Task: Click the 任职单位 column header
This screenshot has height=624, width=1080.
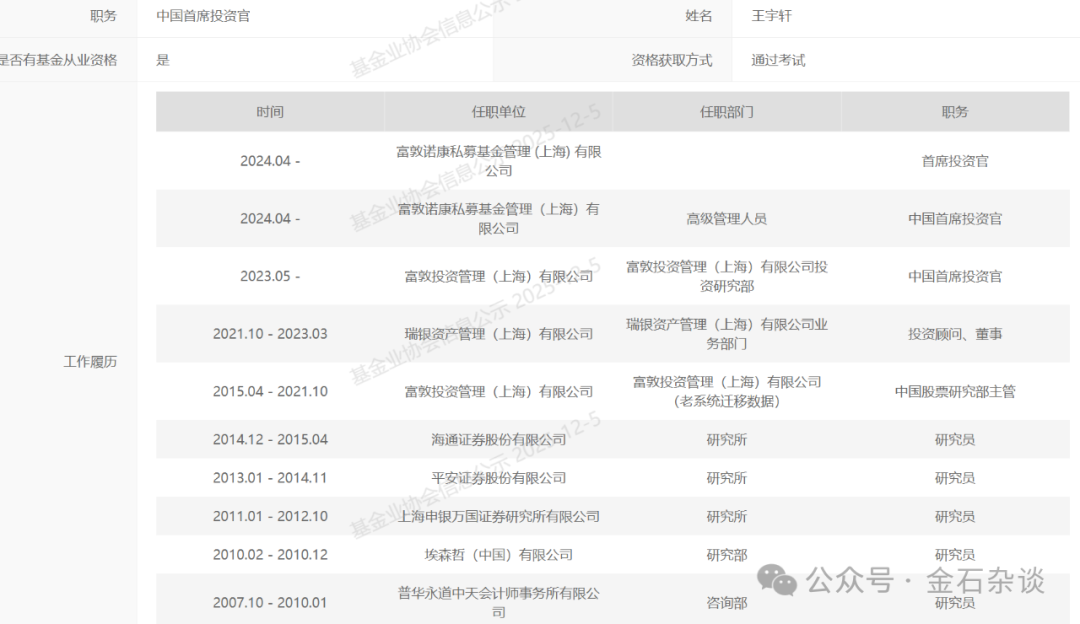Action: [x=498, y=112]
